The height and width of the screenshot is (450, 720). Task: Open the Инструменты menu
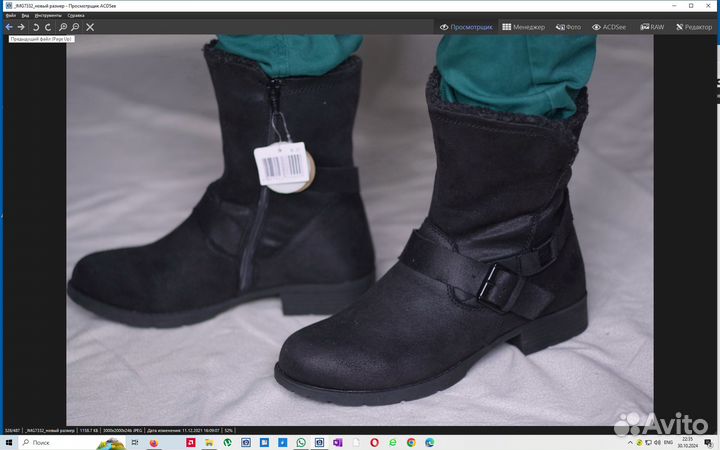tap(48, 16)
